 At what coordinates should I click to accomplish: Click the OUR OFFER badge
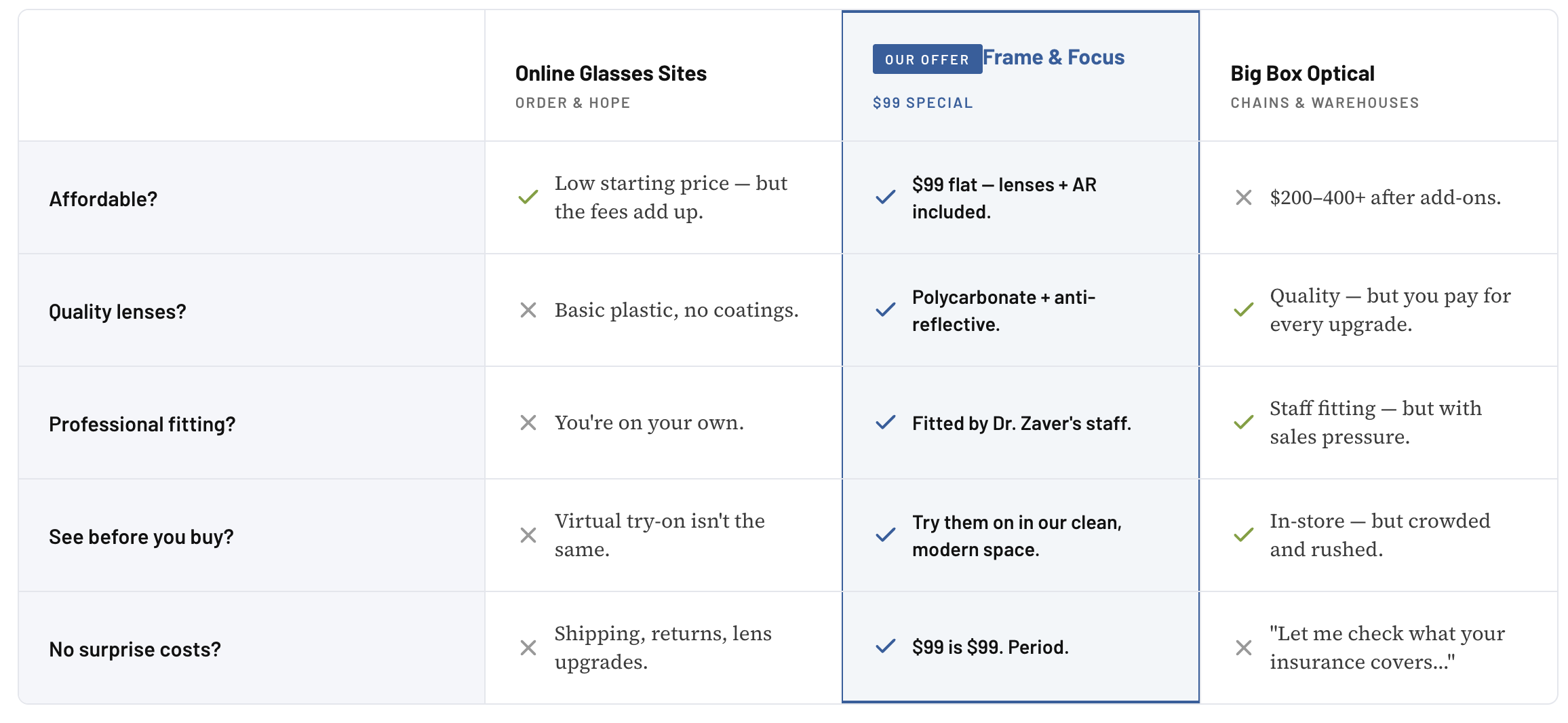click(x=927, y=59)
